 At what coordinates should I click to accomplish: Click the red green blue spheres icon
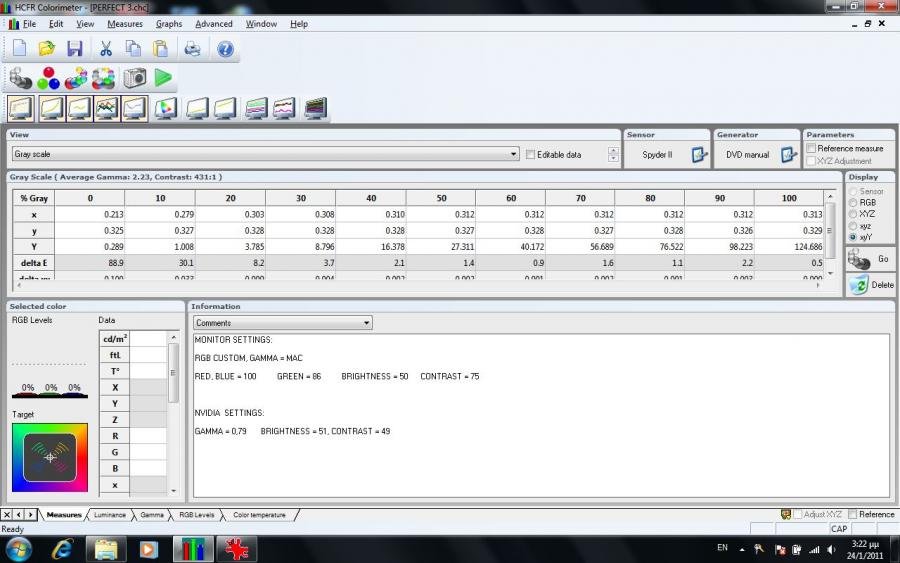[48, 78]
